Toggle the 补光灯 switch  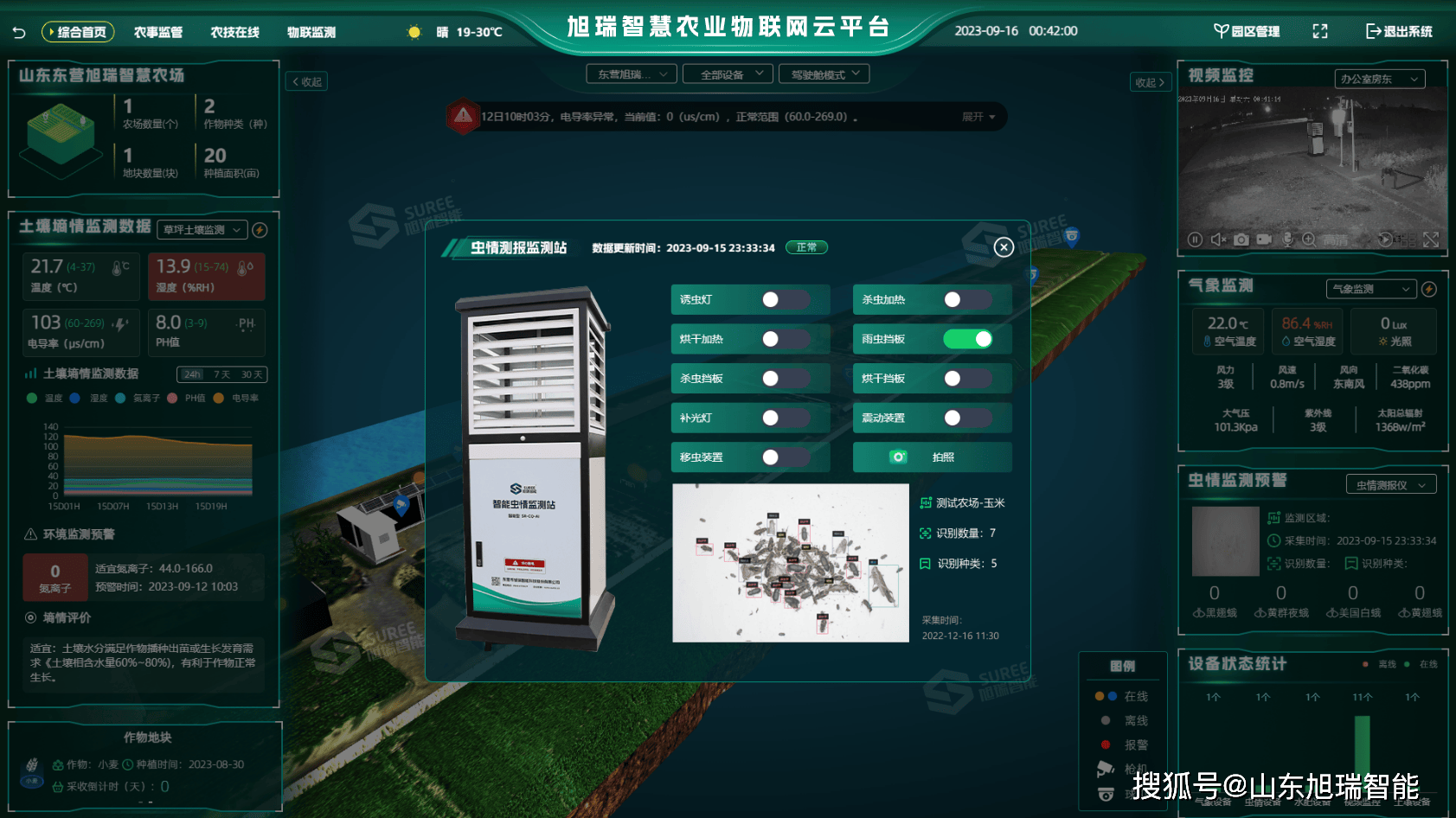point(786,418)
